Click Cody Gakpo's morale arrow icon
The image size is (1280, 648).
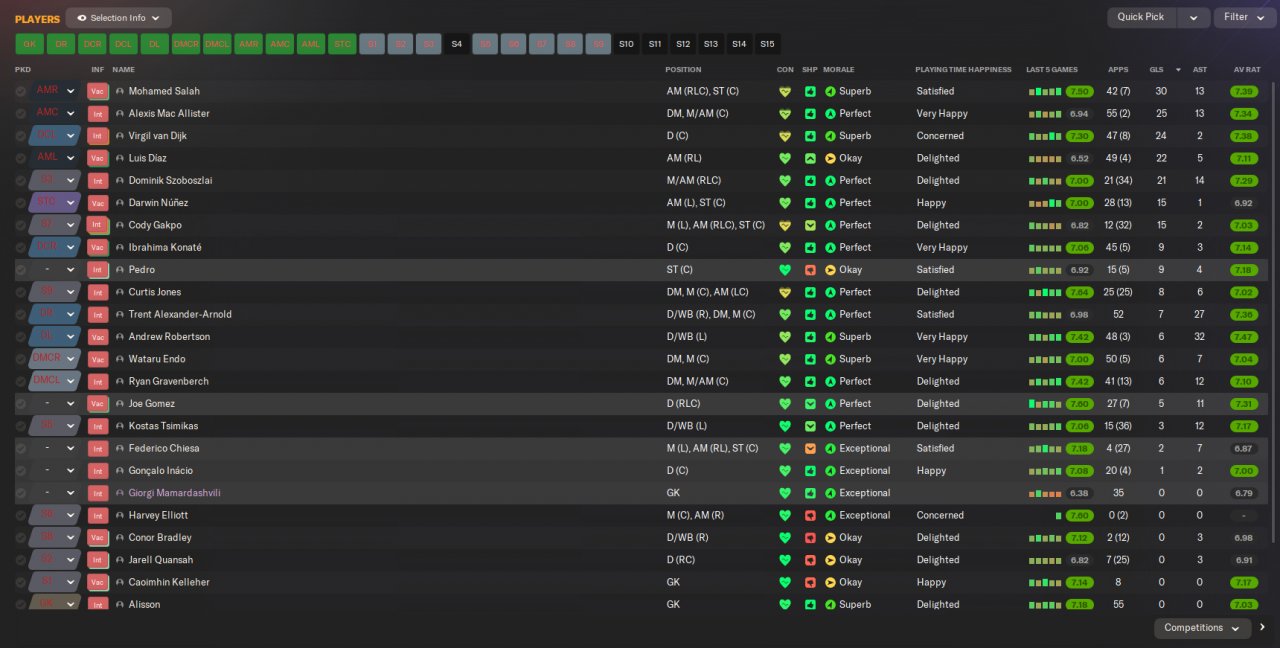830,225
